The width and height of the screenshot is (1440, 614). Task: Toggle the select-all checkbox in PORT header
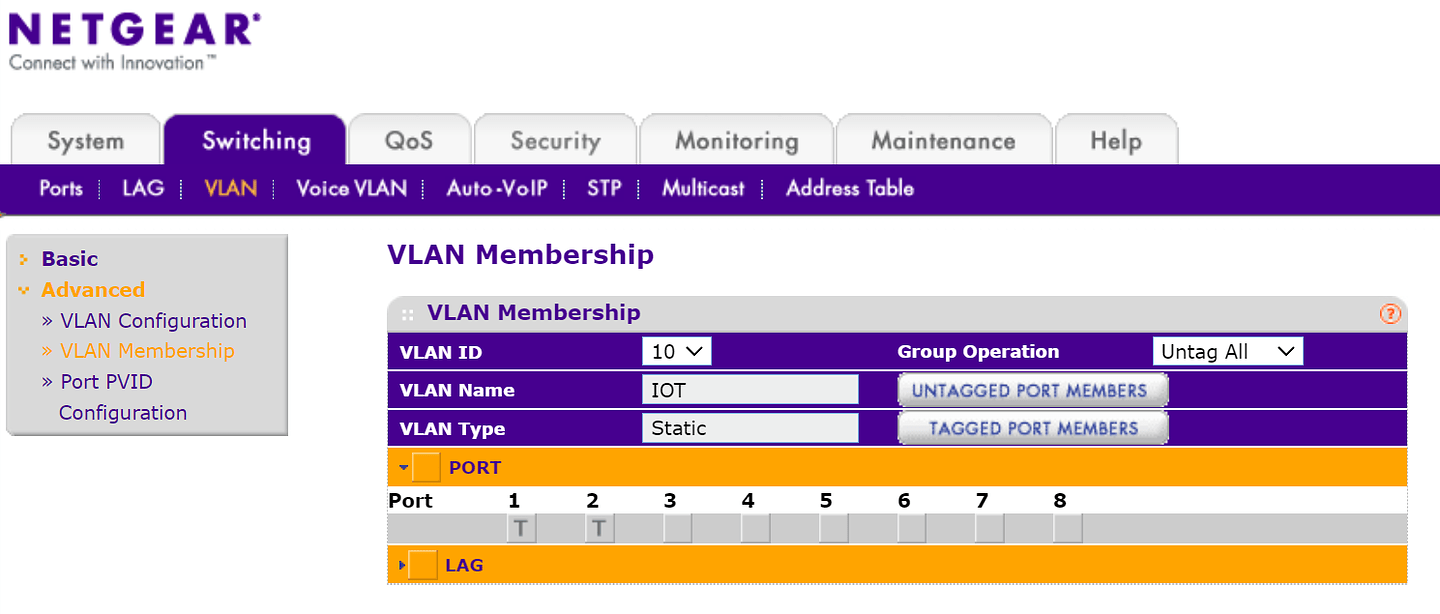coord(425,466)
